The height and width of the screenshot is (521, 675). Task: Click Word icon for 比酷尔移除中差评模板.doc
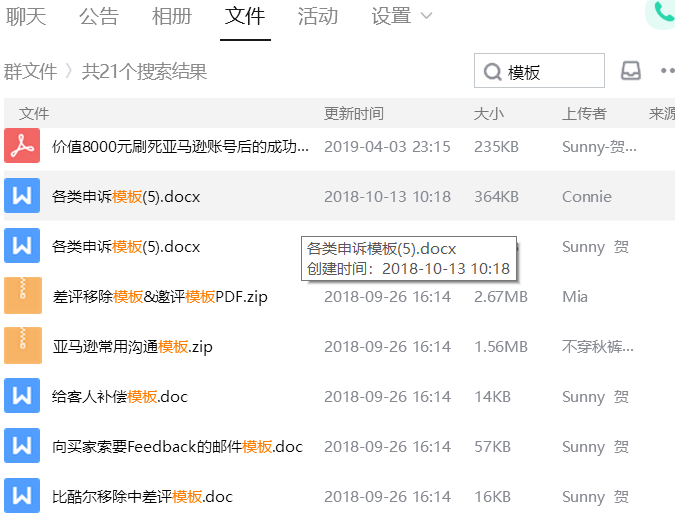[x=22, y=495]
